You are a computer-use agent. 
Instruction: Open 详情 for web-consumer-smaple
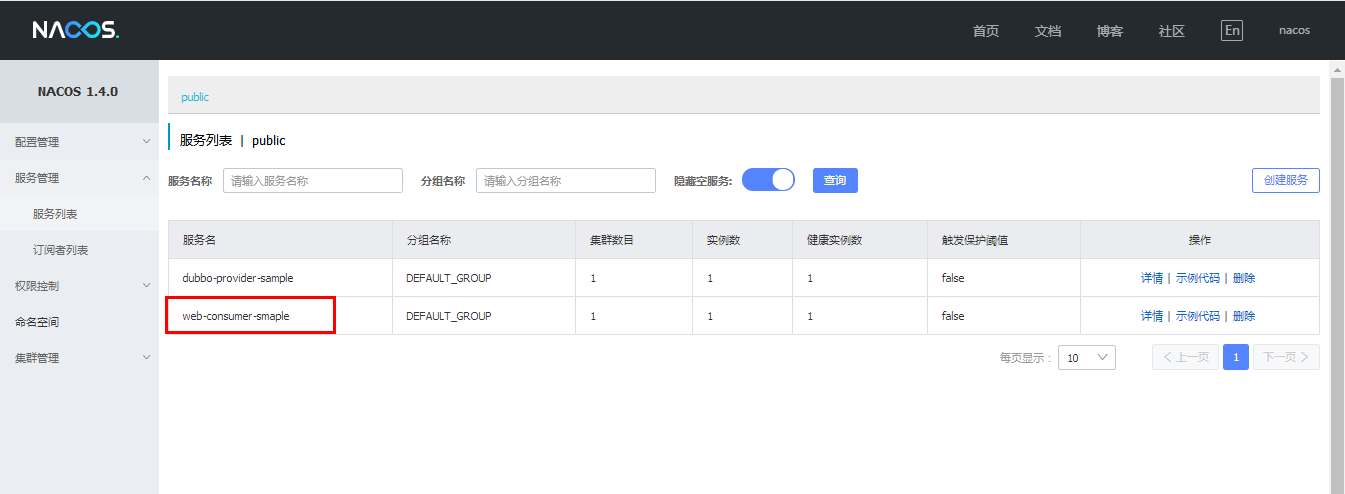[1152, 316]
